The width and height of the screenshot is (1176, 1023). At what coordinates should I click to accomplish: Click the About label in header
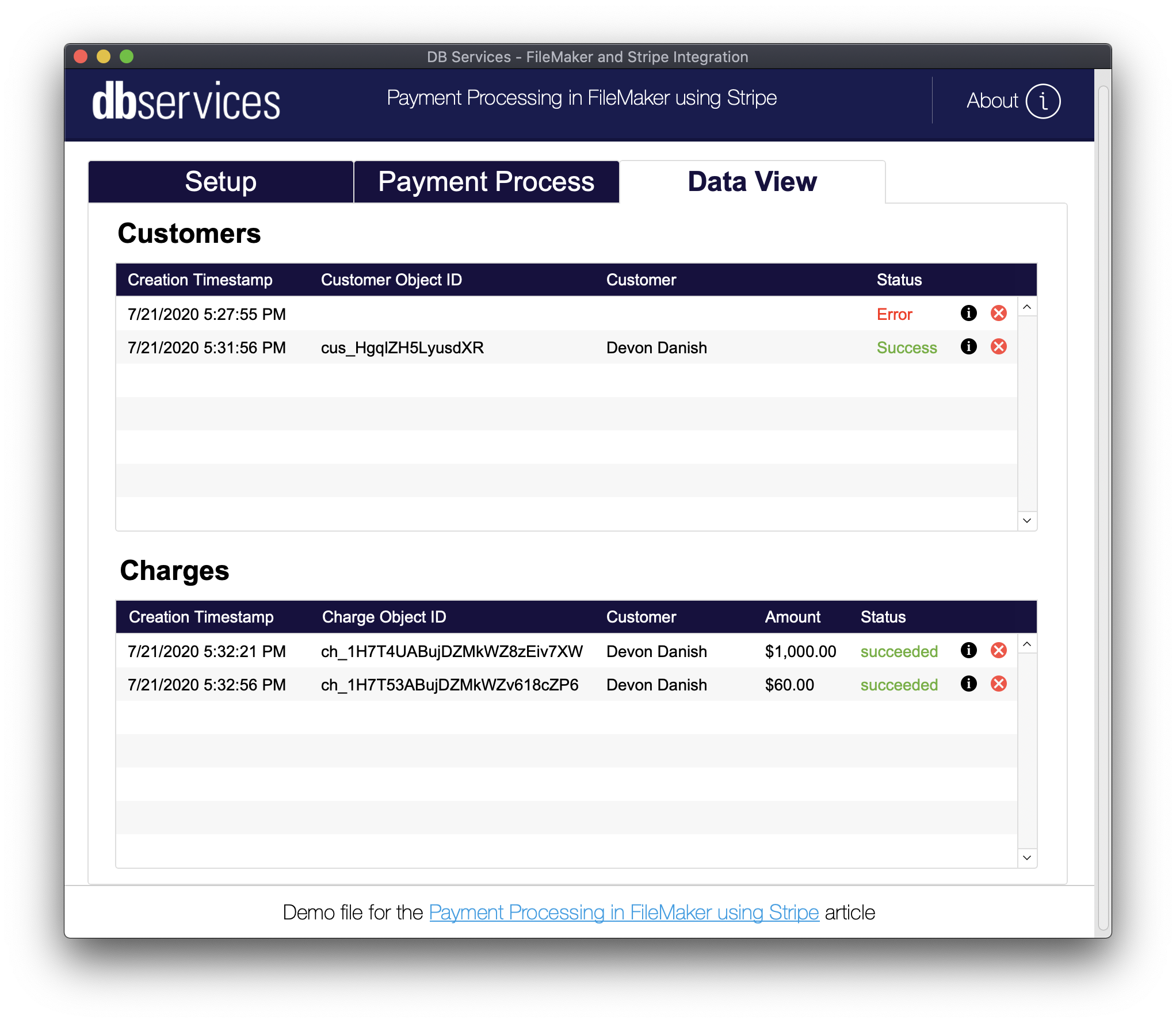992,101
